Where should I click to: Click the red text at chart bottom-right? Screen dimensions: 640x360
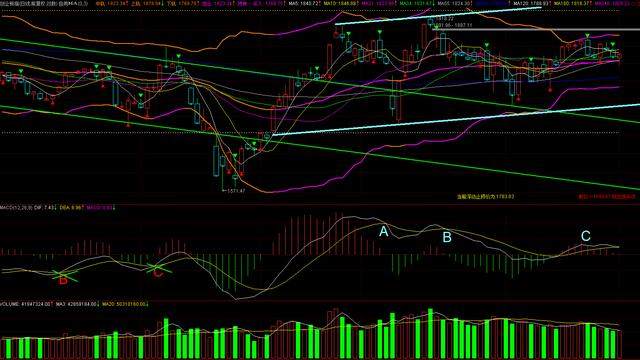(x=607, y=197)
